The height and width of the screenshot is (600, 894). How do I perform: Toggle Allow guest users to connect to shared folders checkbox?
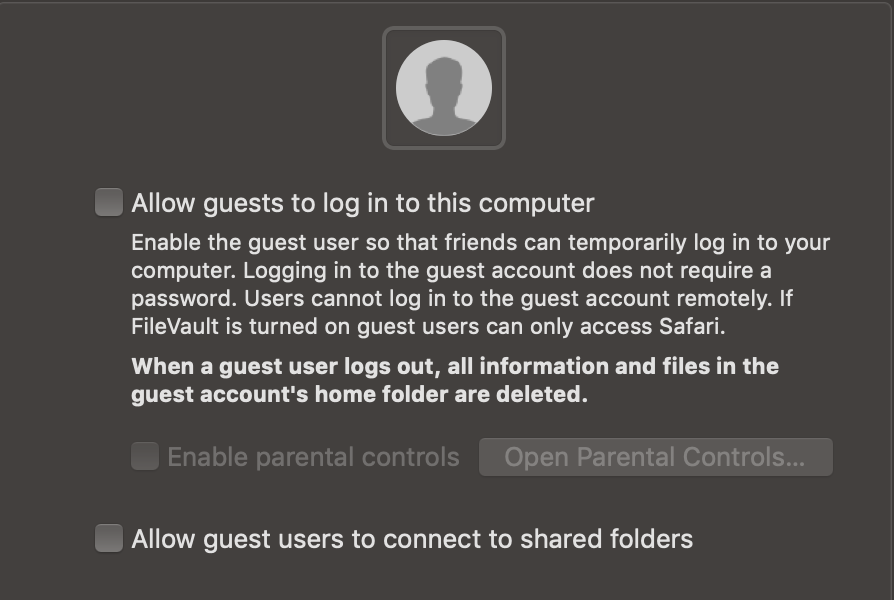tap(109, 539)
